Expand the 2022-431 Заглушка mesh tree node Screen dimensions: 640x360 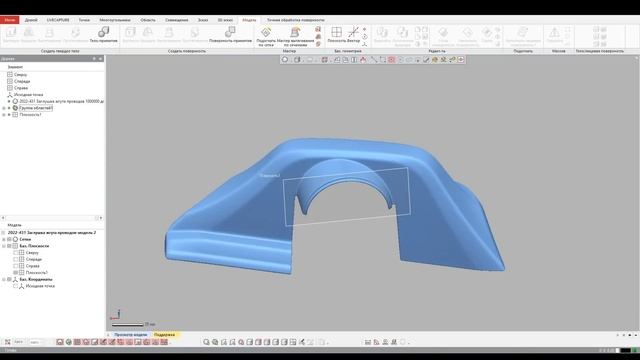[x=9, y=101]
